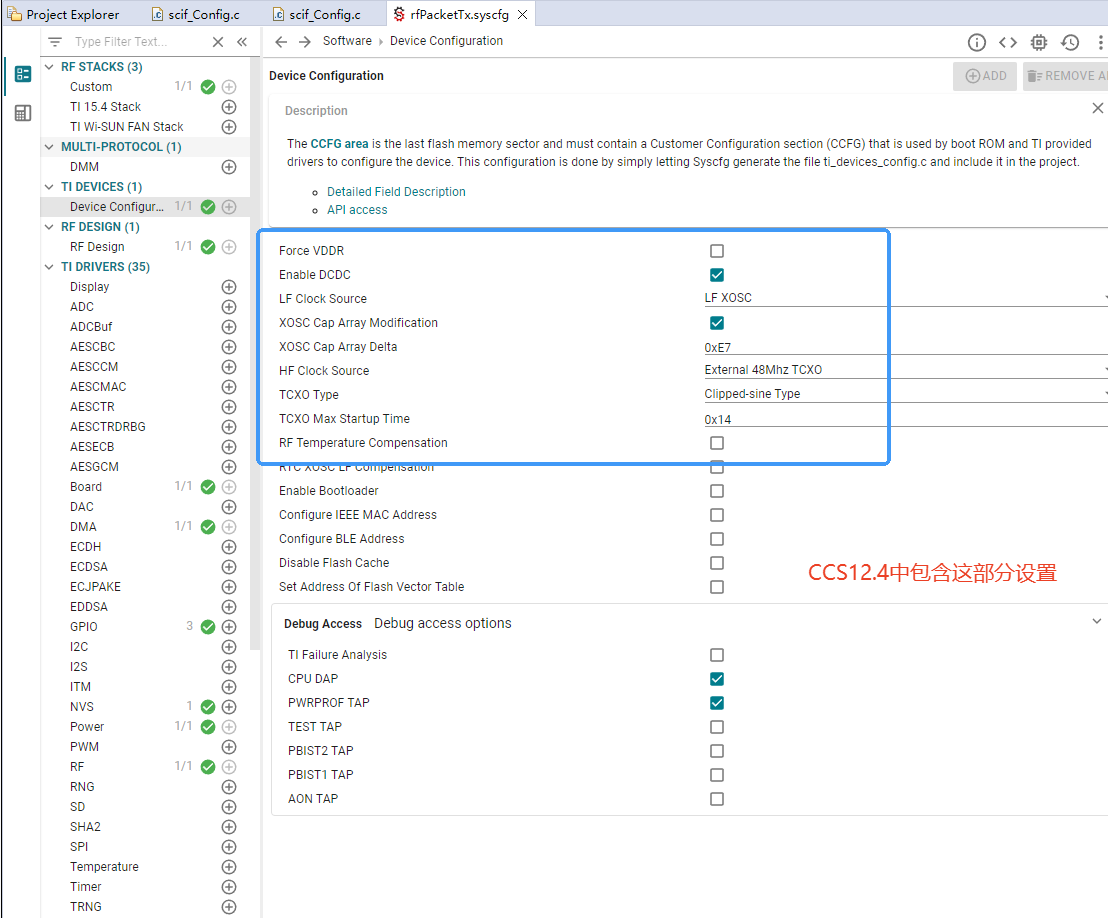This screenshot has width=1108, height=918.
Task: Close the rfPacketTx.syscfg tab
Action: [x=522, y=14]
